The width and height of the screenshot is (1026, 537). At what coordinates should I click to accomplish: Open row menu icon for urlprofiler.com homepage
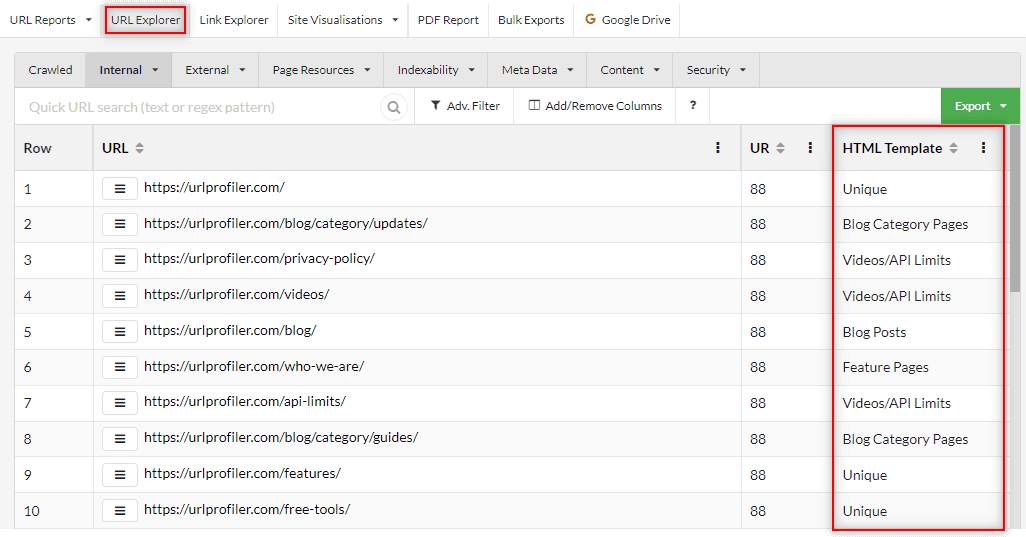120,188
